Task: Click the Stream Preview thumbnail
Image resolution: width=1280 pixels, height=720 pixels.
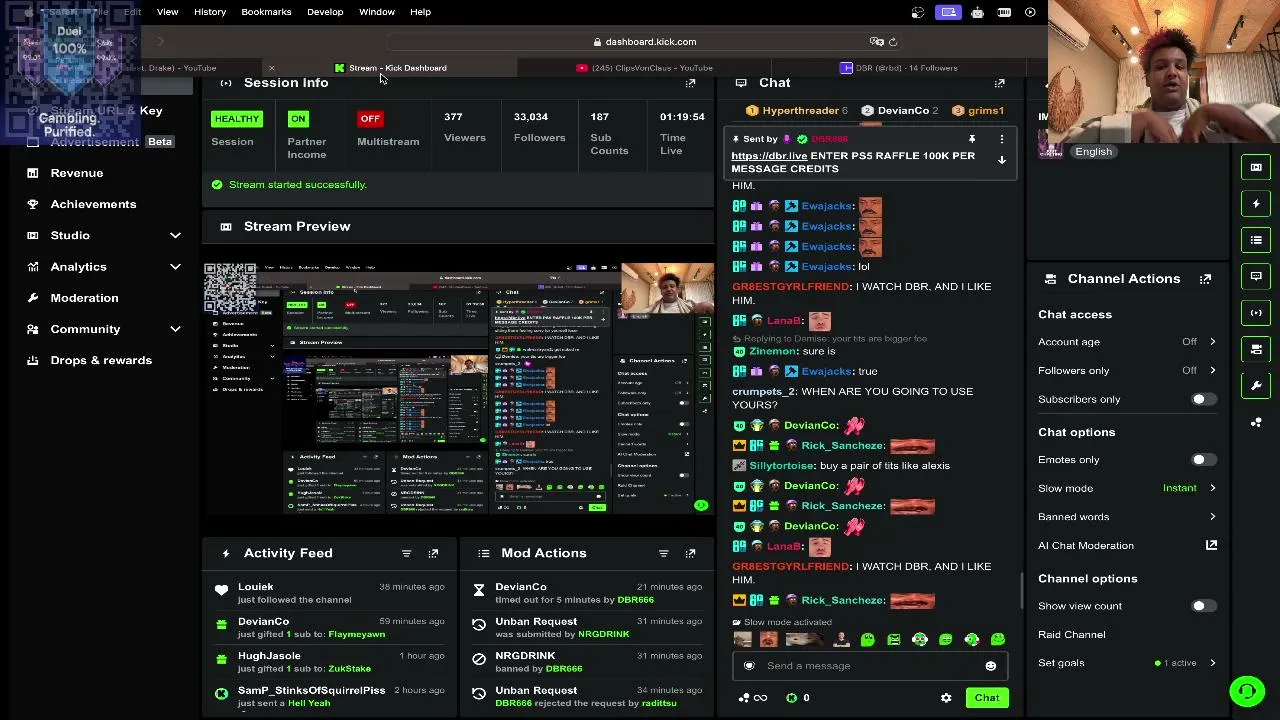Action: tap(459, 389)
